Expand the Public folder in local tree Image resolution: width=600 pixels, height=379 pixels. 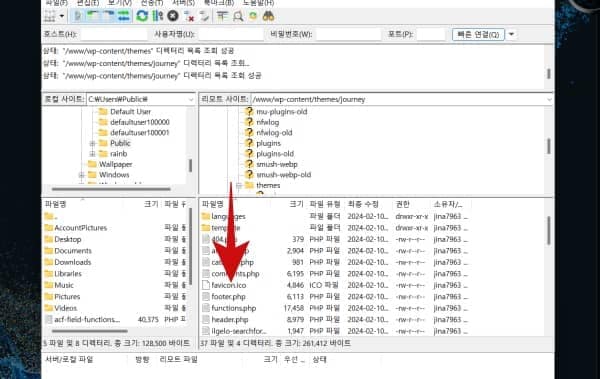click(x=92, y=143)
